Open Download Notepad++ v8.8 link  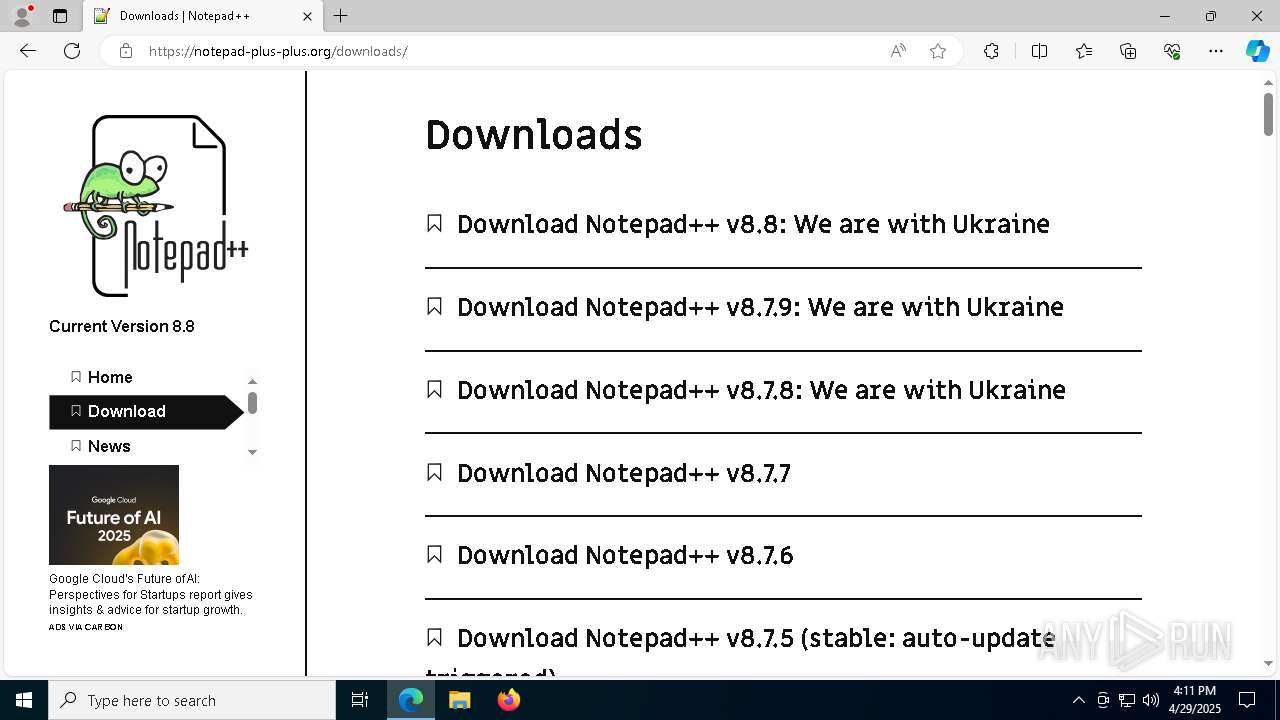753,224
